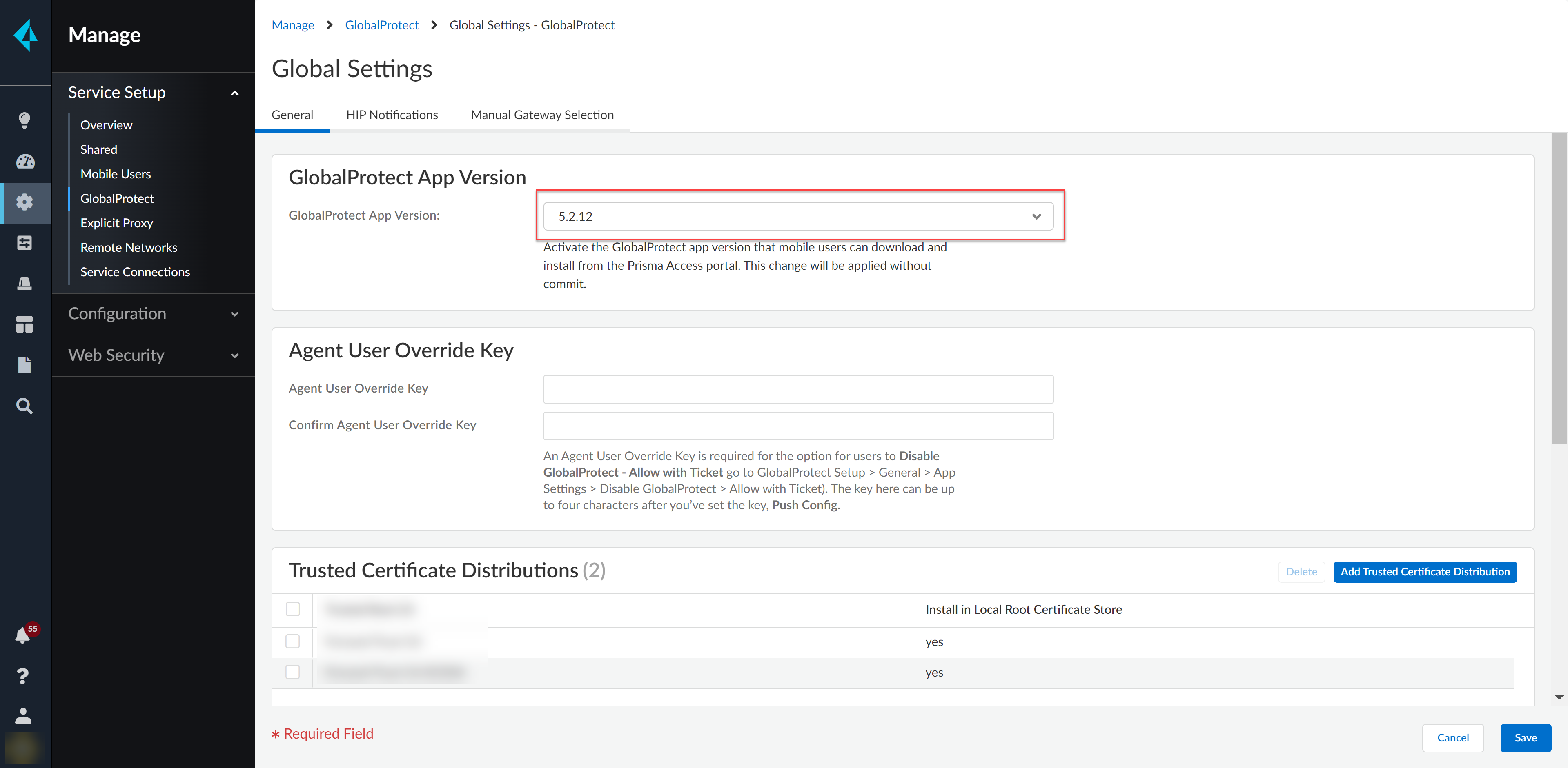Viewport: 1568px width, 768px height.
Task: Open notifications bell with 55 badge
Action: pyautogui.click(x=23, y=635)
